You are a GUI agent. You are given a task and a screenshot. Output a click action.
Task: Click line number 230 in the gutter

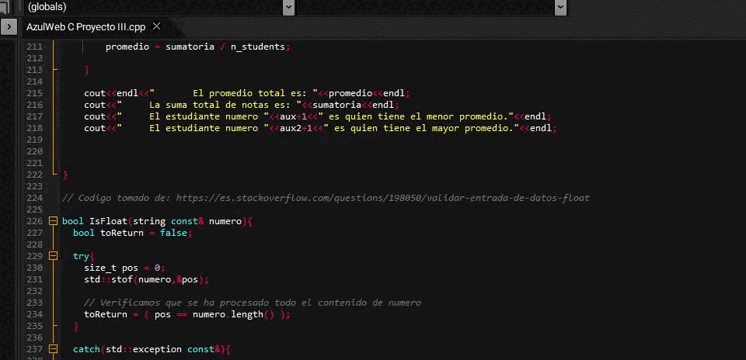pyautogui.click(x=35, y=268)
